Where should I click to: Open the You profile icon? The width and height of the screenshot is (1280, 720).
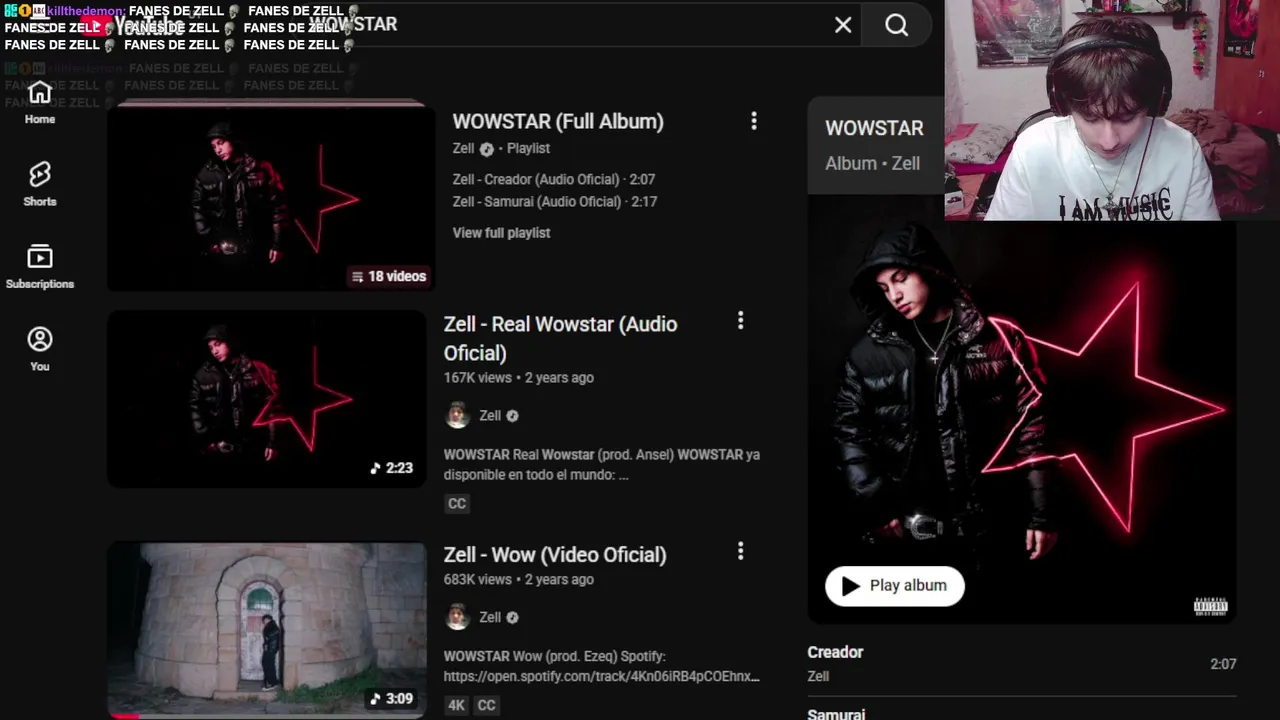40,349
